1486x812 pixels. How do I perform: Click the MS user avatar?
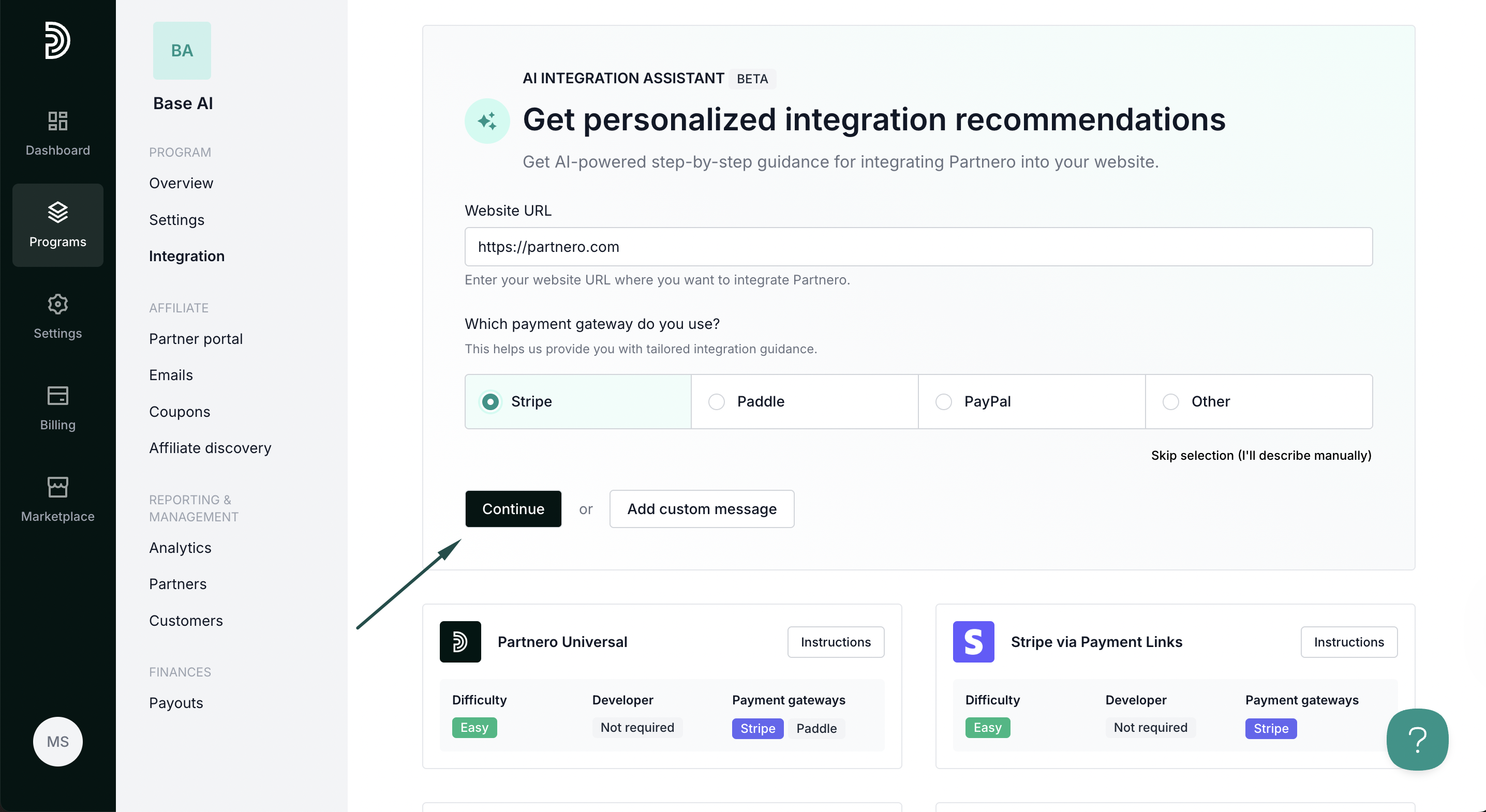click(x=57, y=741)
